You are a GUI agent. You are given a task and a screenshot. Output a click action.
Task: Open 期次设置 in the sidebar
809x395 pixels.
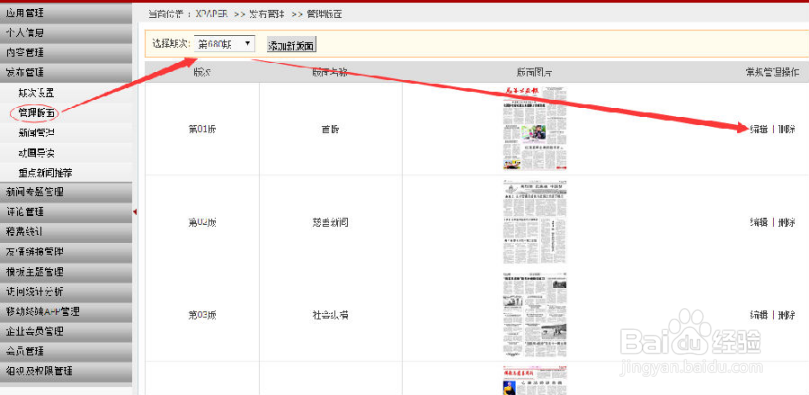pos(36,93)
